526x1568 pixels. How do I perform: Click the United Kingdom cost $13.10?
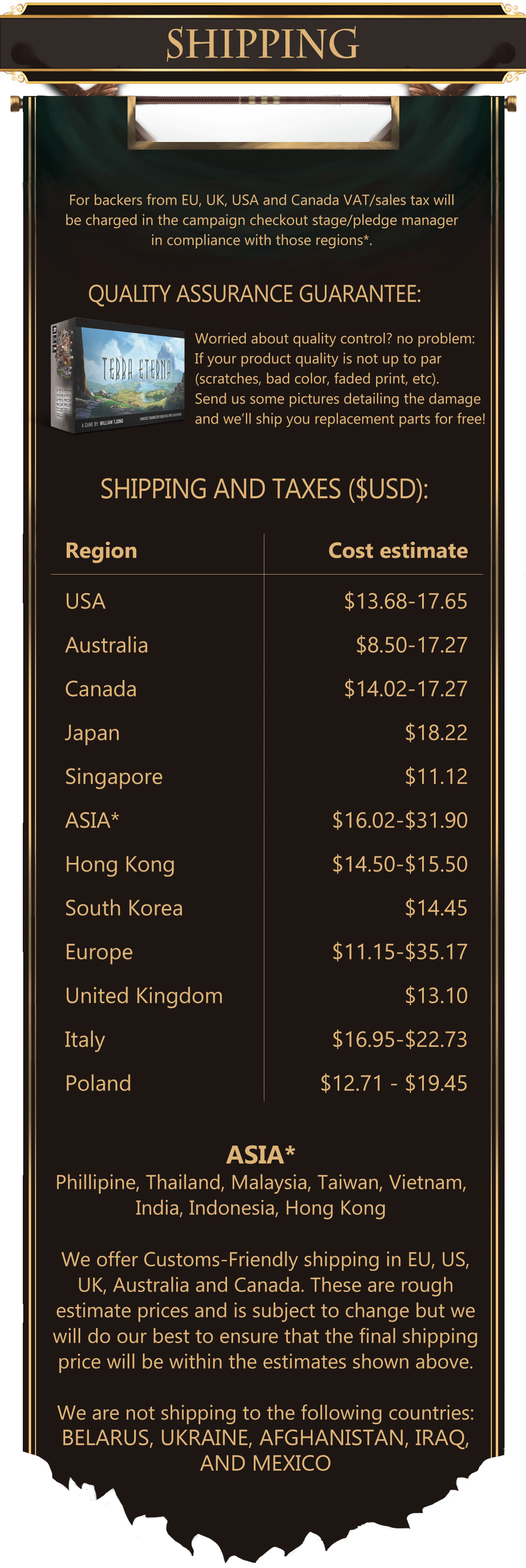(x=436, y=995)
